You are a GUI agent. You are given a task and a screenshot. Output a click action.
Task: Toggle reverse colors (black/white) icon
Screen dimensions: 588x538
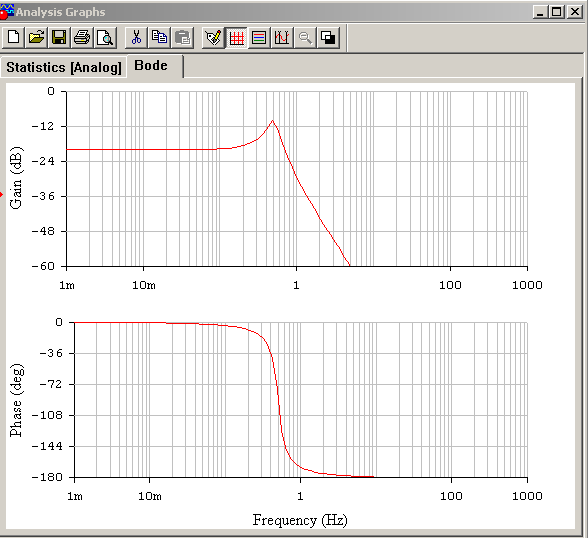coord(328,37)
